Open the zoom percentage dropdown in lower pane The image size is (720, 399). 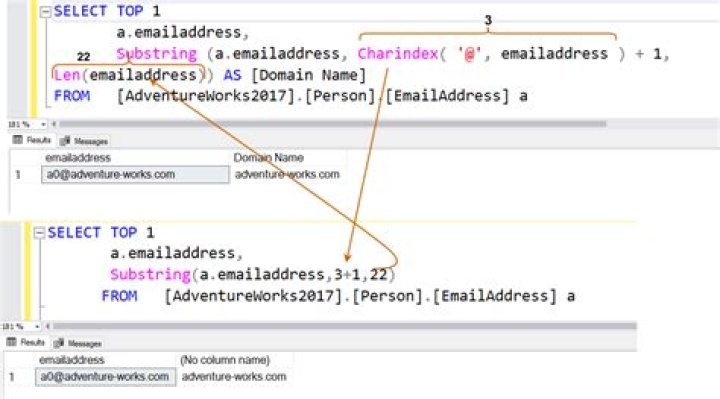coord(37,326)
